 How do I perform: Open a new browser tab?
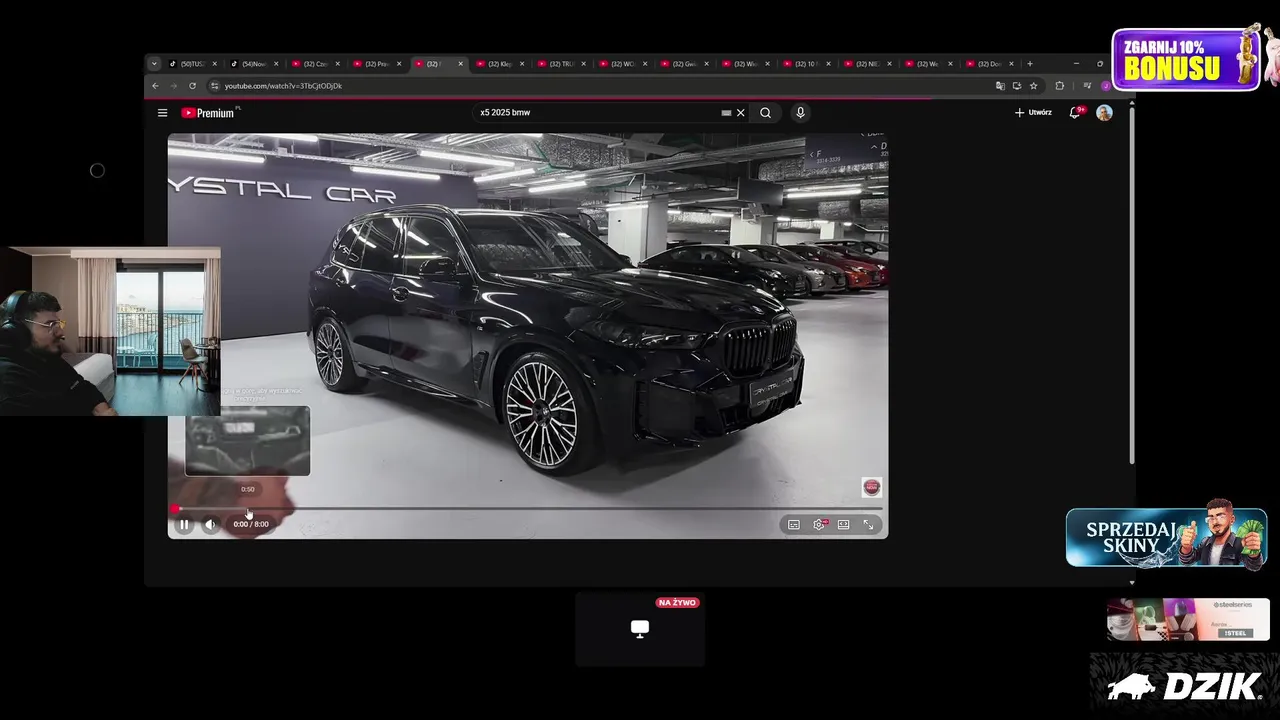(1030, 64)
